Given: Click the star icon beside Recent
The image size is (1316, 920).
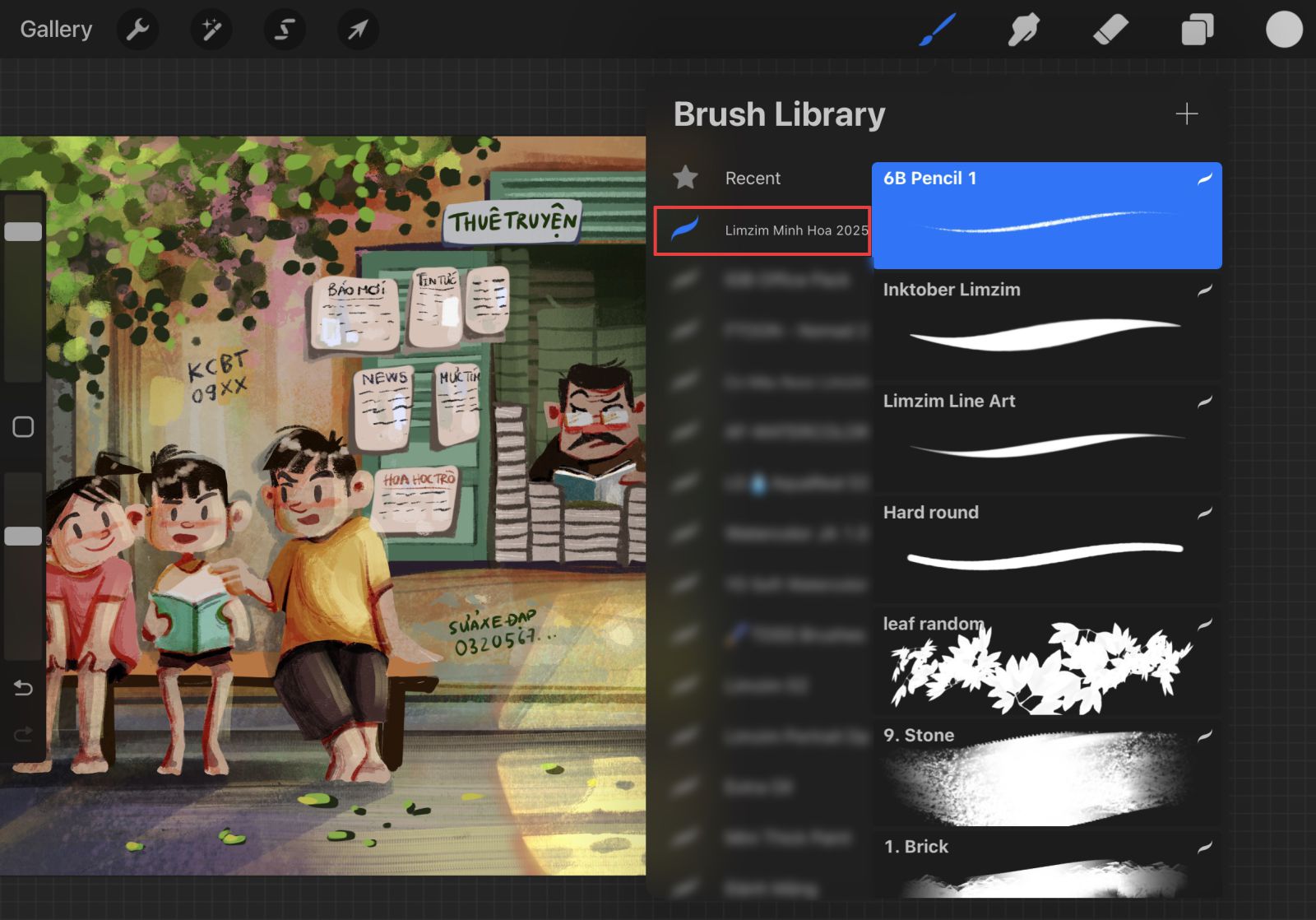Looking at the screenshot, I should pos(685,177).
